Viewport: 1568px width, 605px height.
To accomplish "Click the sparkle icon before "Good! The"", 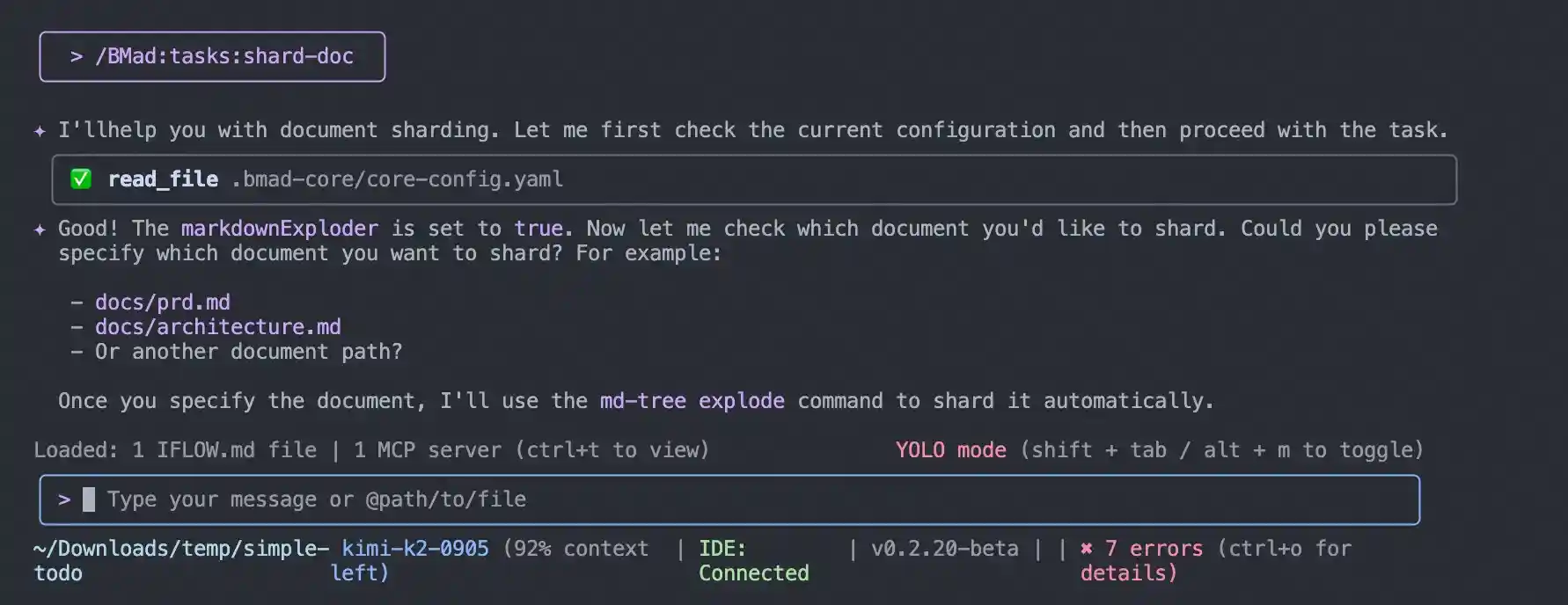I will (x=40, y=230).
